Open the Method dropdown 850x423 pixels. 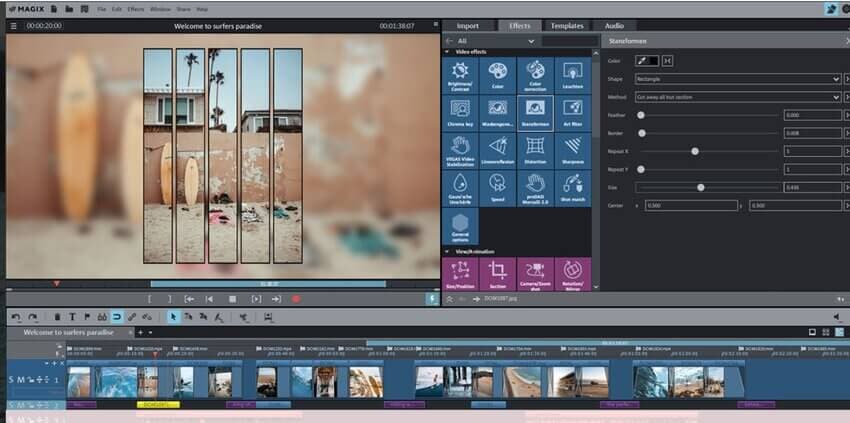click(738, 97)
